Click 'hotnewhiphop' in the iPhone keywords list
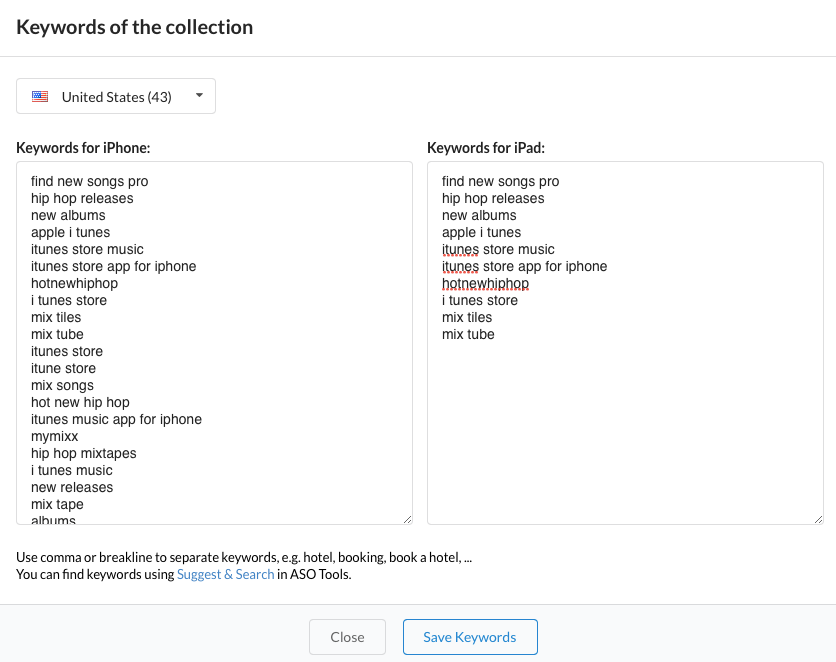 pyautogui.click(x=74, y=283)
